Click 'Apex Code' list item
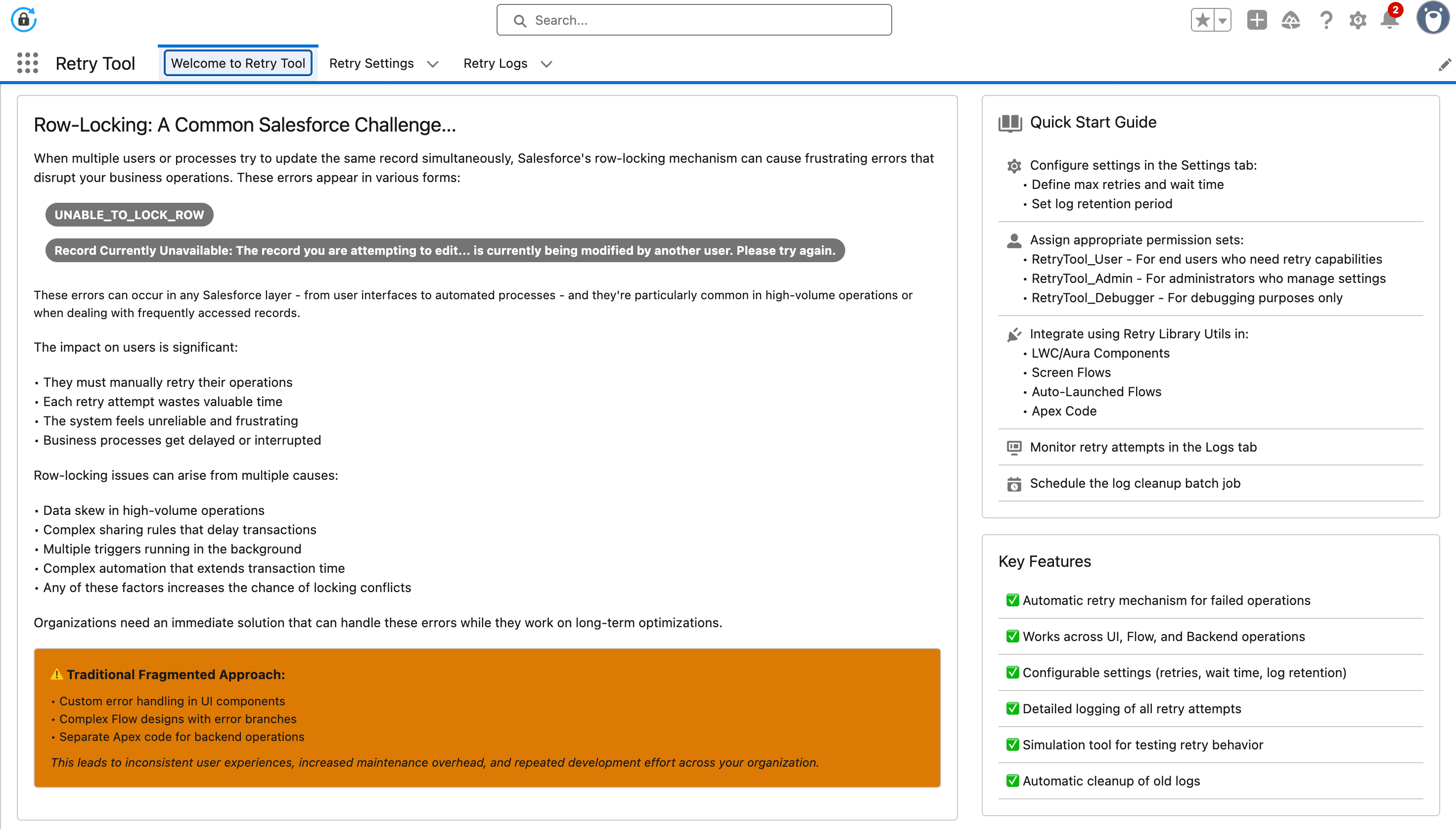Viewport: 1456px width, 829px height. [x=1064, y=411]
